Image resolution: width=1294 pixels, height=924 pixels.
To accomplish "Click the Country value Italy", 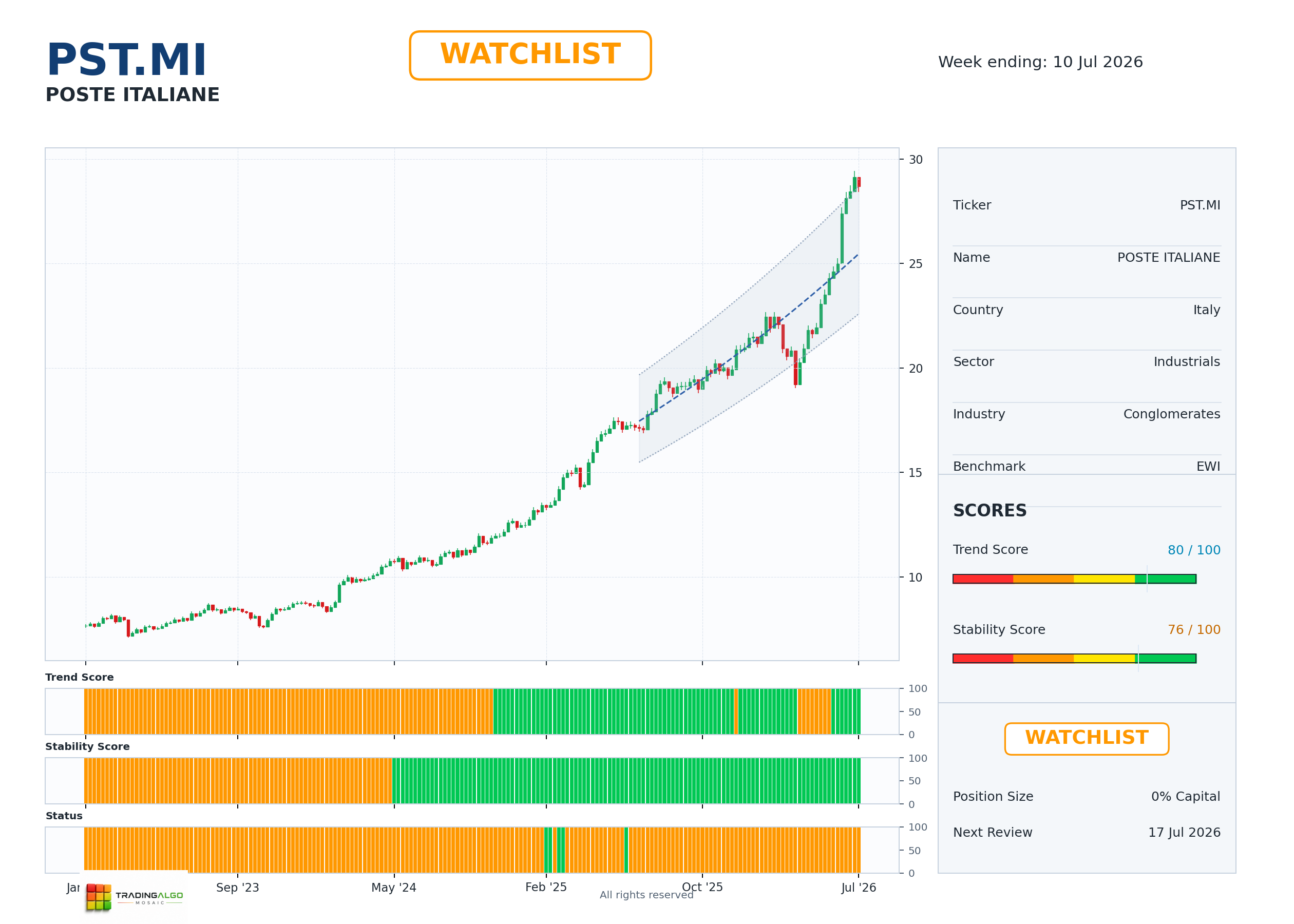I will click(1206, 310).
